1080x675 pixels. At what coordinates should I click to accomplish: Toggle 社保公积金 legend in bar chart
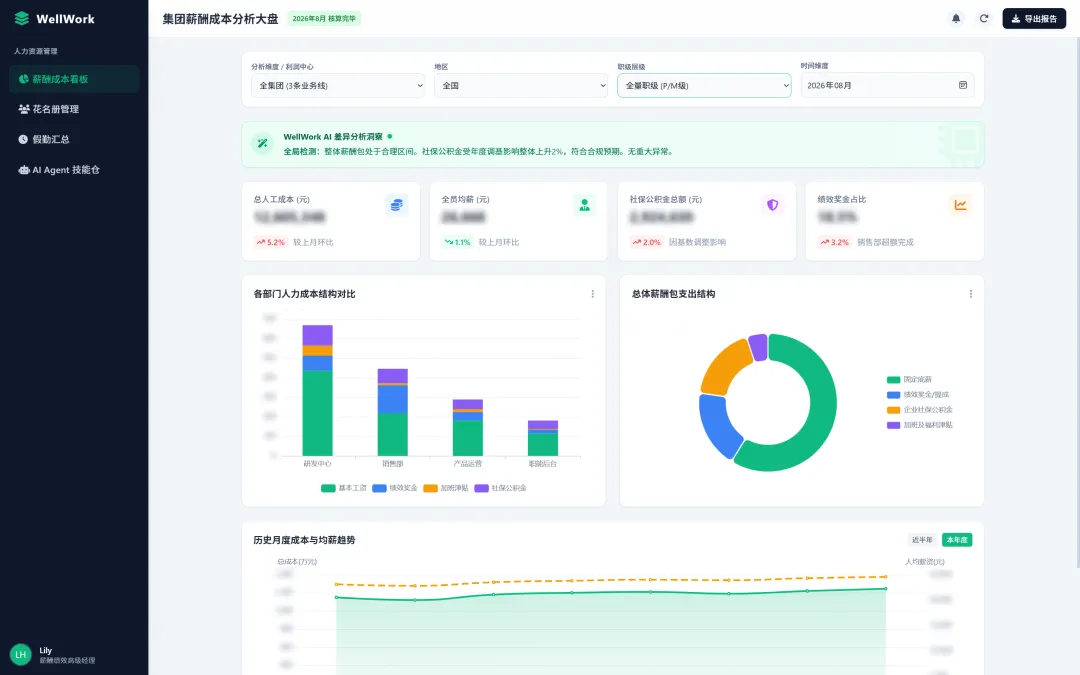pyautogui.click(x=501, y=488)
